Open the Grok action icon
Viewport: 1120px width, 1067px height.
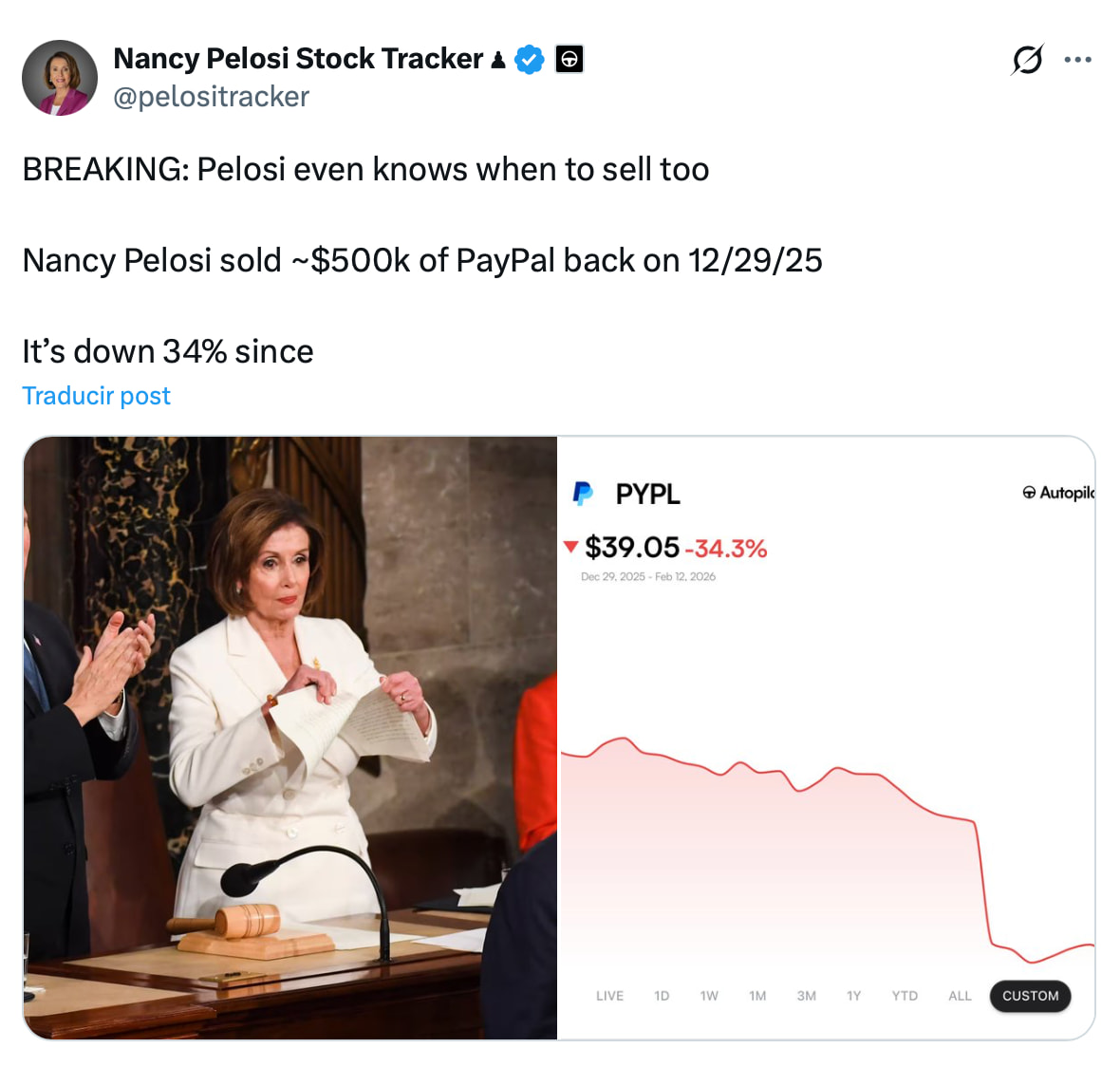click(x=1027, y=59)
